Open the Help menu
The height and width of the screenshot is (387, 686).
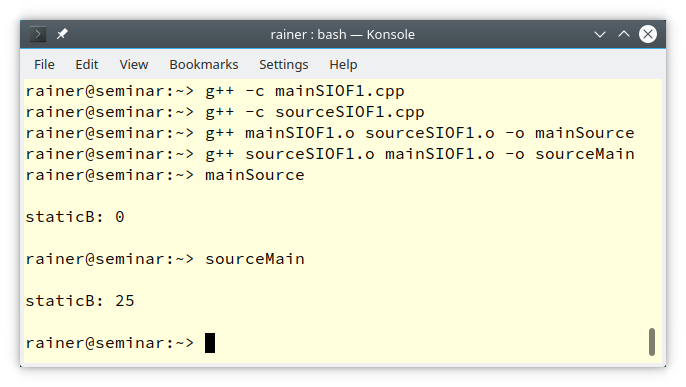[x=343, y=65]
